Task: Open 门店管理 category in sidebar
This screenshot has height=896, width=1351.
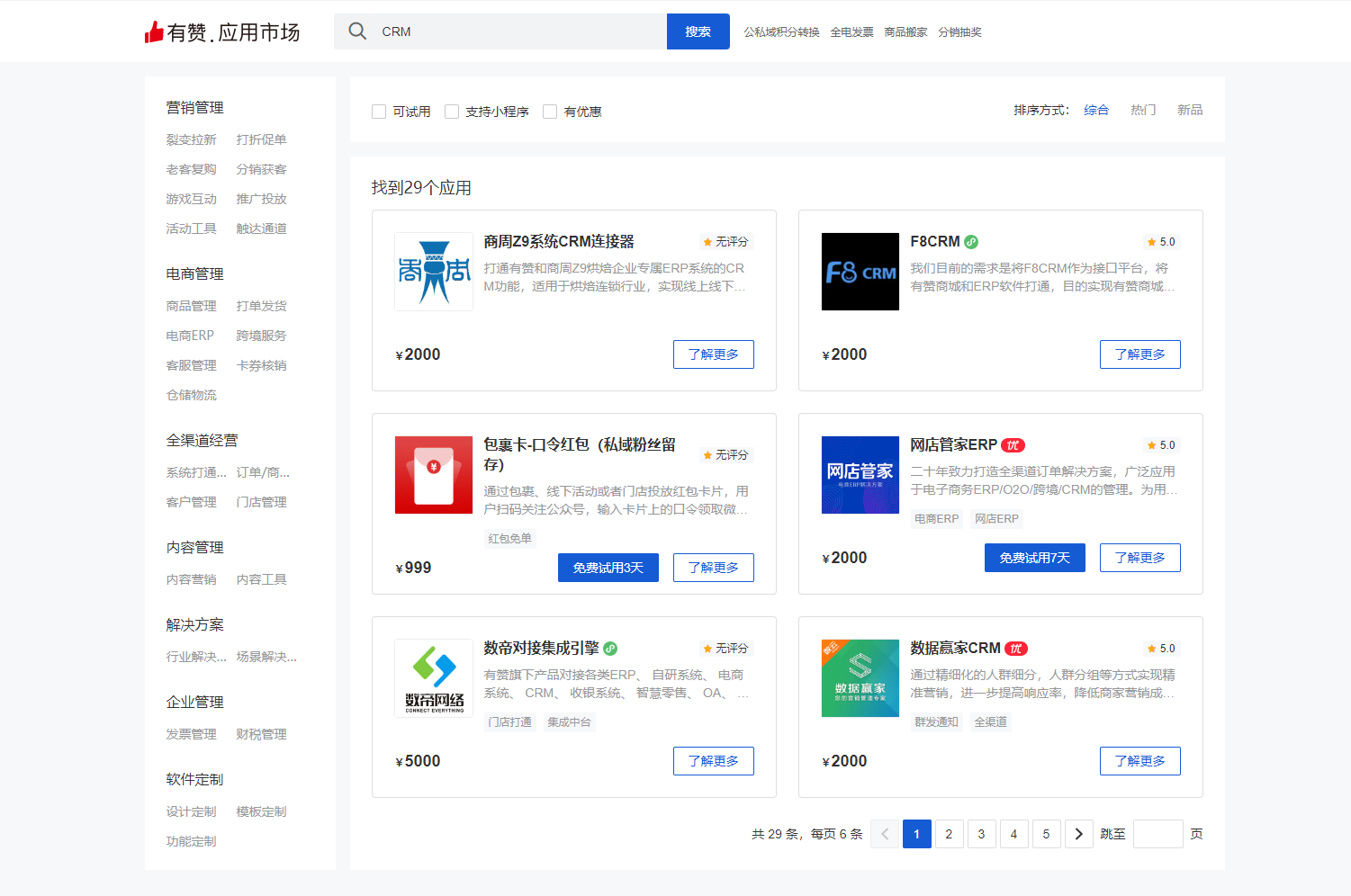Action: pos(261,502)
